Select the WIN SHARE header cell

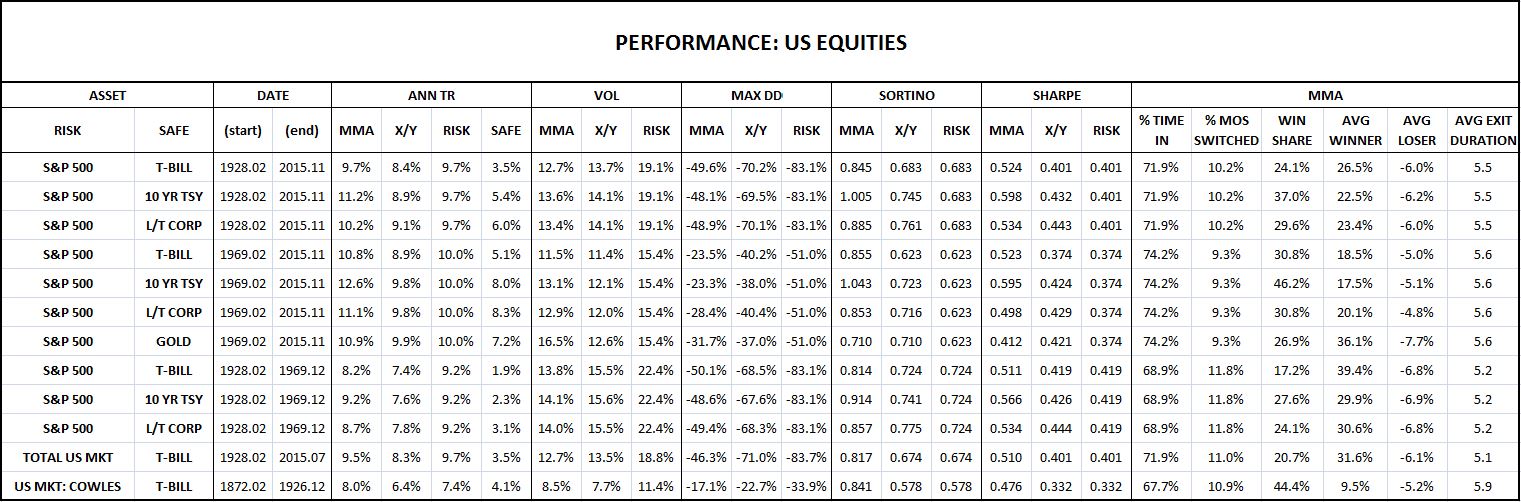pos(1291,130)
